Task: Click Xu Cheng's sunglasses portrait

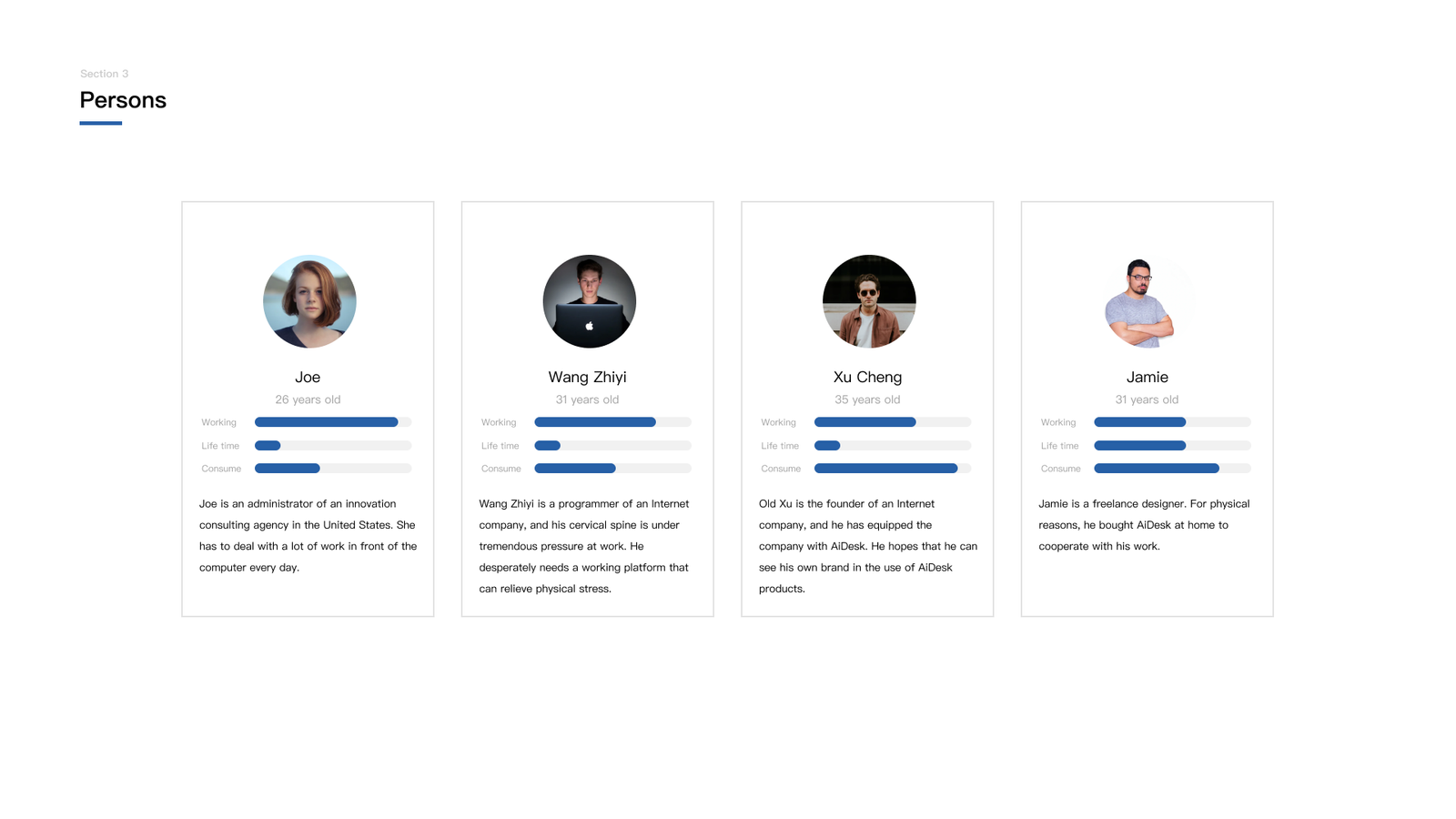Action: pyautogui.click(x=869, y=301)
